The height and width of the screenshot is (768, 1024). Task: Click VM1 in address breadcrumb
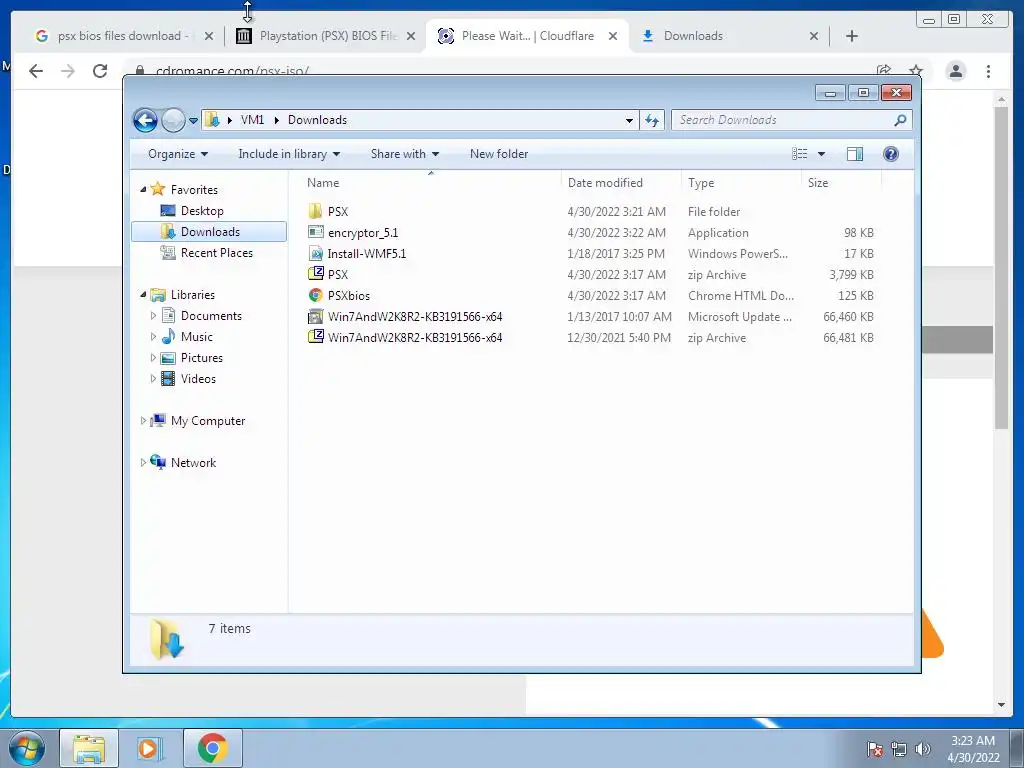point(252,120)
